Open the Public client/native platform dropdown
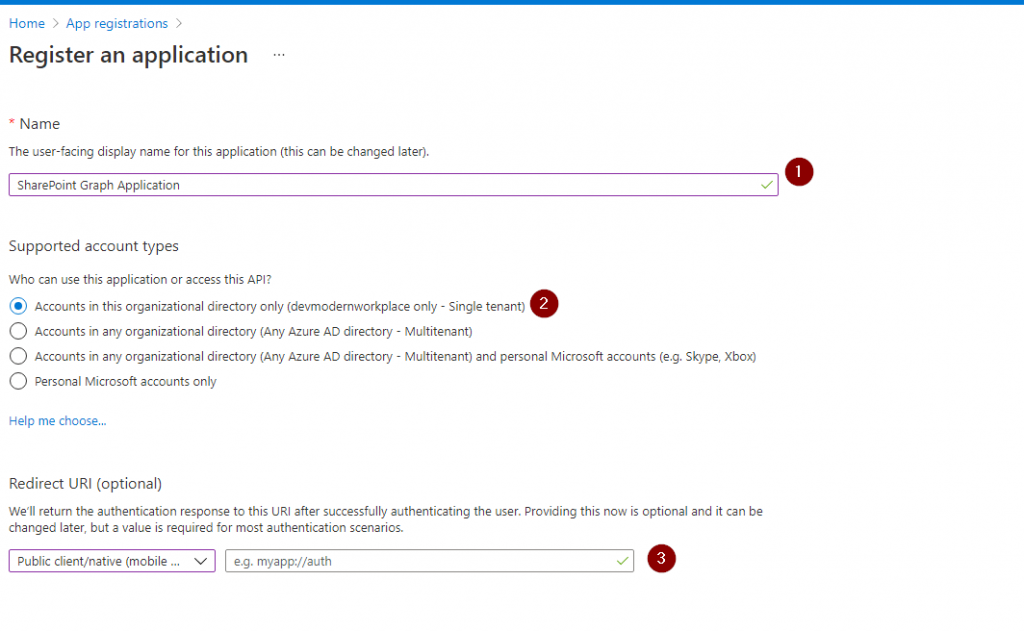Screen dimensions: 1024x631 click(110, 561)
